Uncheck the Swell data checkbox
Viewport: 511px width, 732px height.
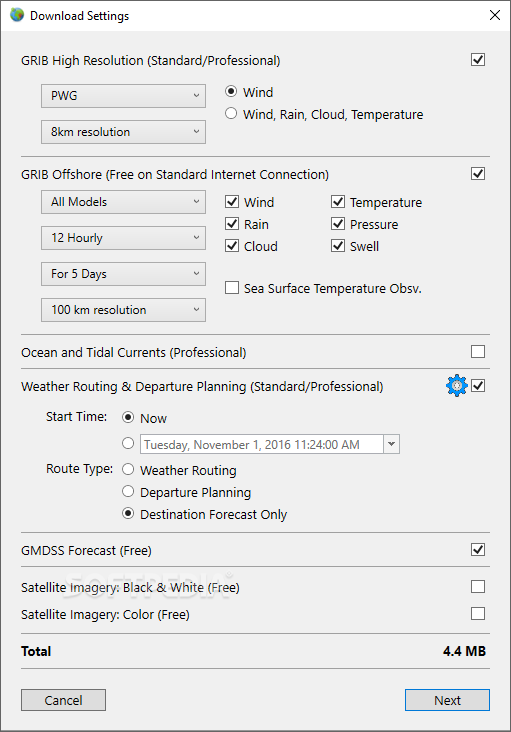coord(338,246)
